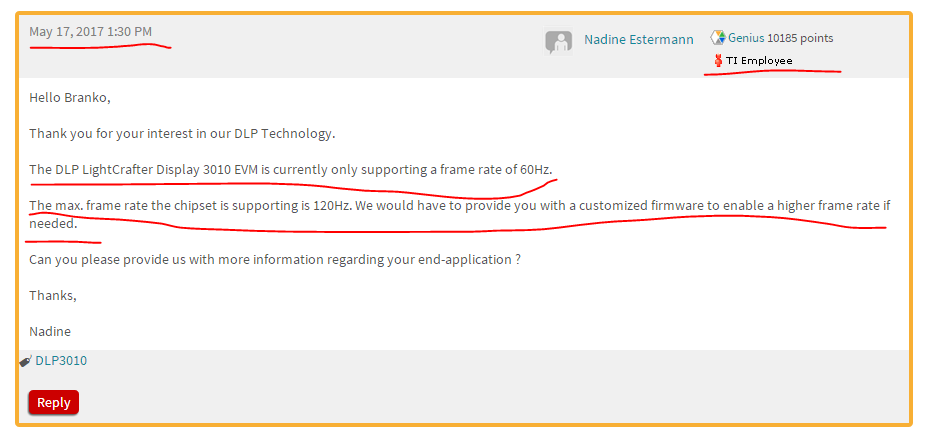Click the tag icon beside DLP3010

coord(26,361)
